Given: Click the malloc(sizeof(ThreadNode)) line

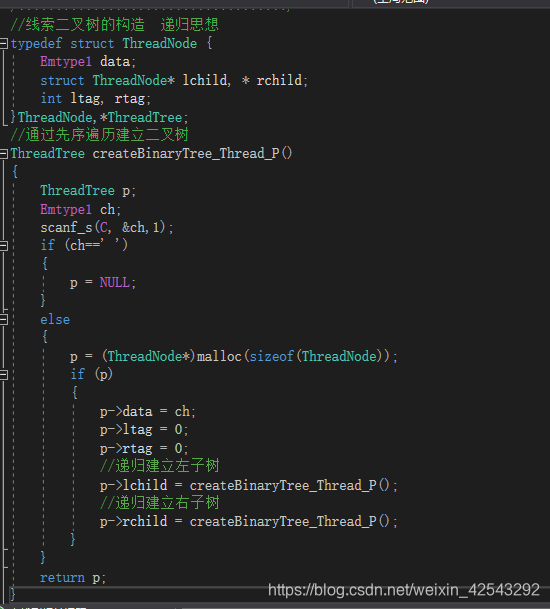Looking at the screenshot, I should click(233, 356).
